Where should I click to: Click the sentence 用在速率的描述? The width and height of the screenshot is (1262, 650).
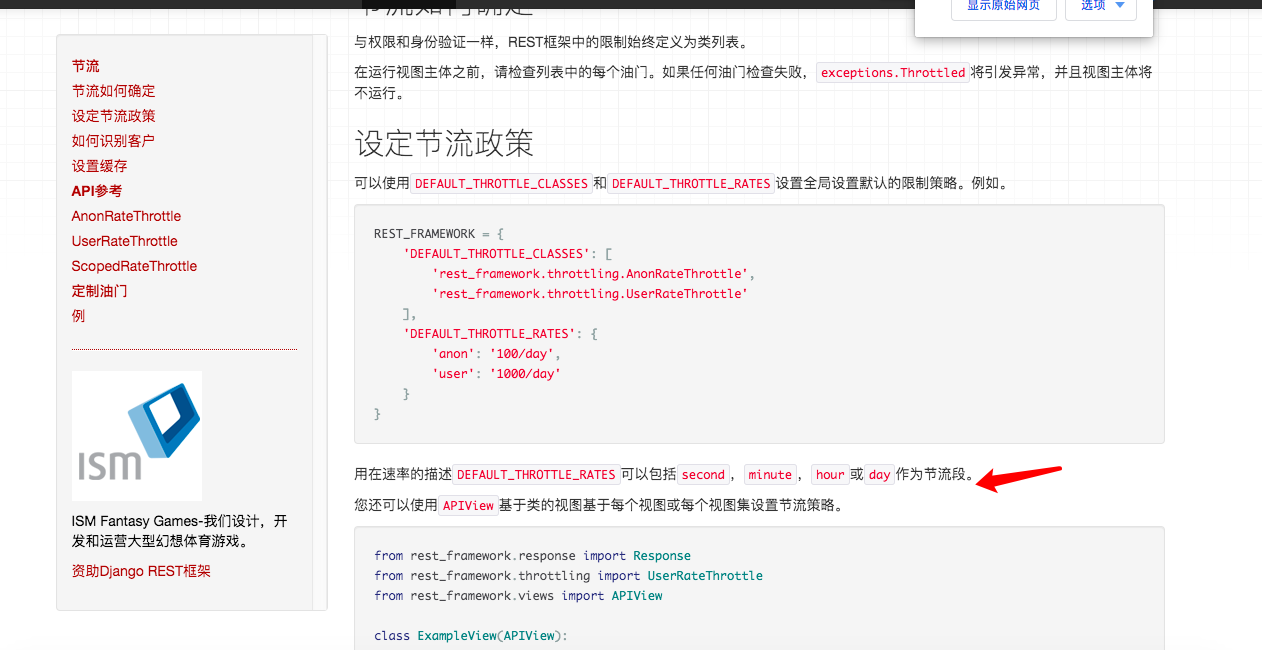click(665, 475)
